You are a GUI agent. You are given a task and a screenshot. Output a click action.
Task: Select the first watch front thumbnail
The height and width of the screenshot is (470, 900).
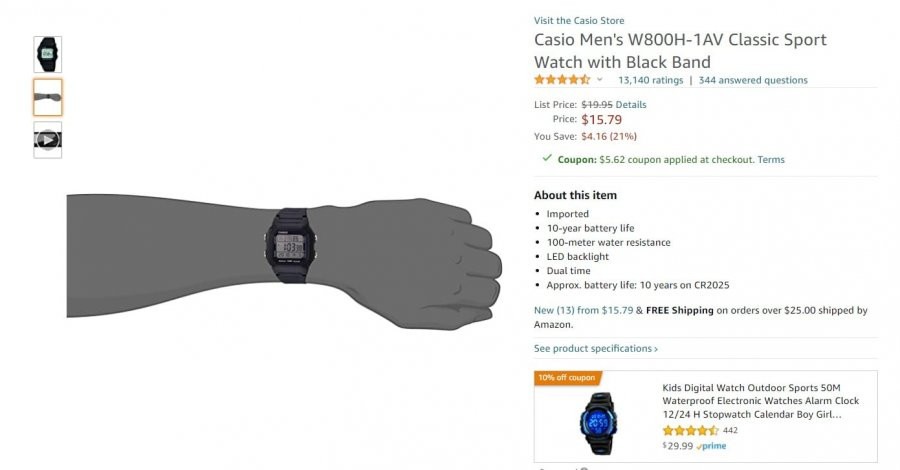tap(48, 55)
